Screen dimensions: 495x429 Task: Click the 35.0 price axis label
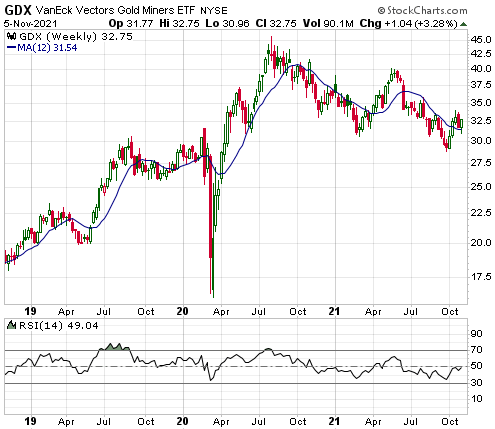coord(481,102)
